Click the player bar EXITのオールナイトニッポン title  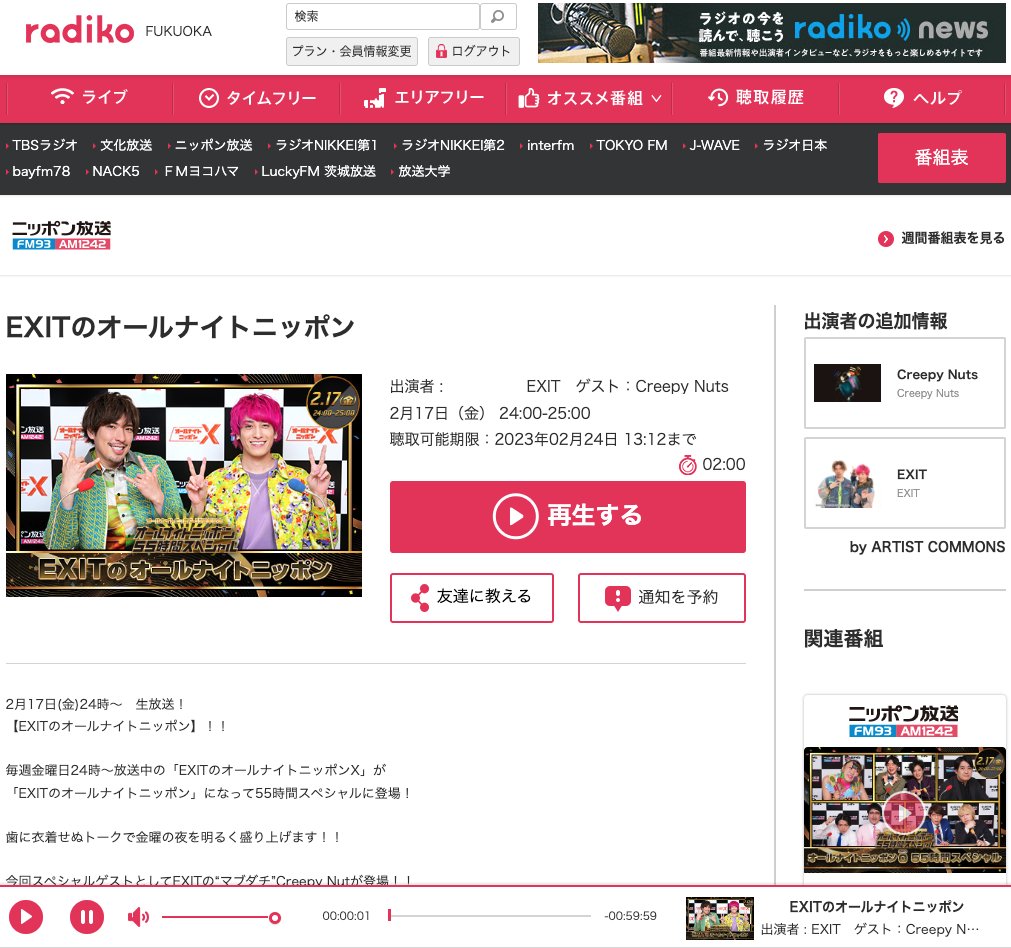[876, 907]
